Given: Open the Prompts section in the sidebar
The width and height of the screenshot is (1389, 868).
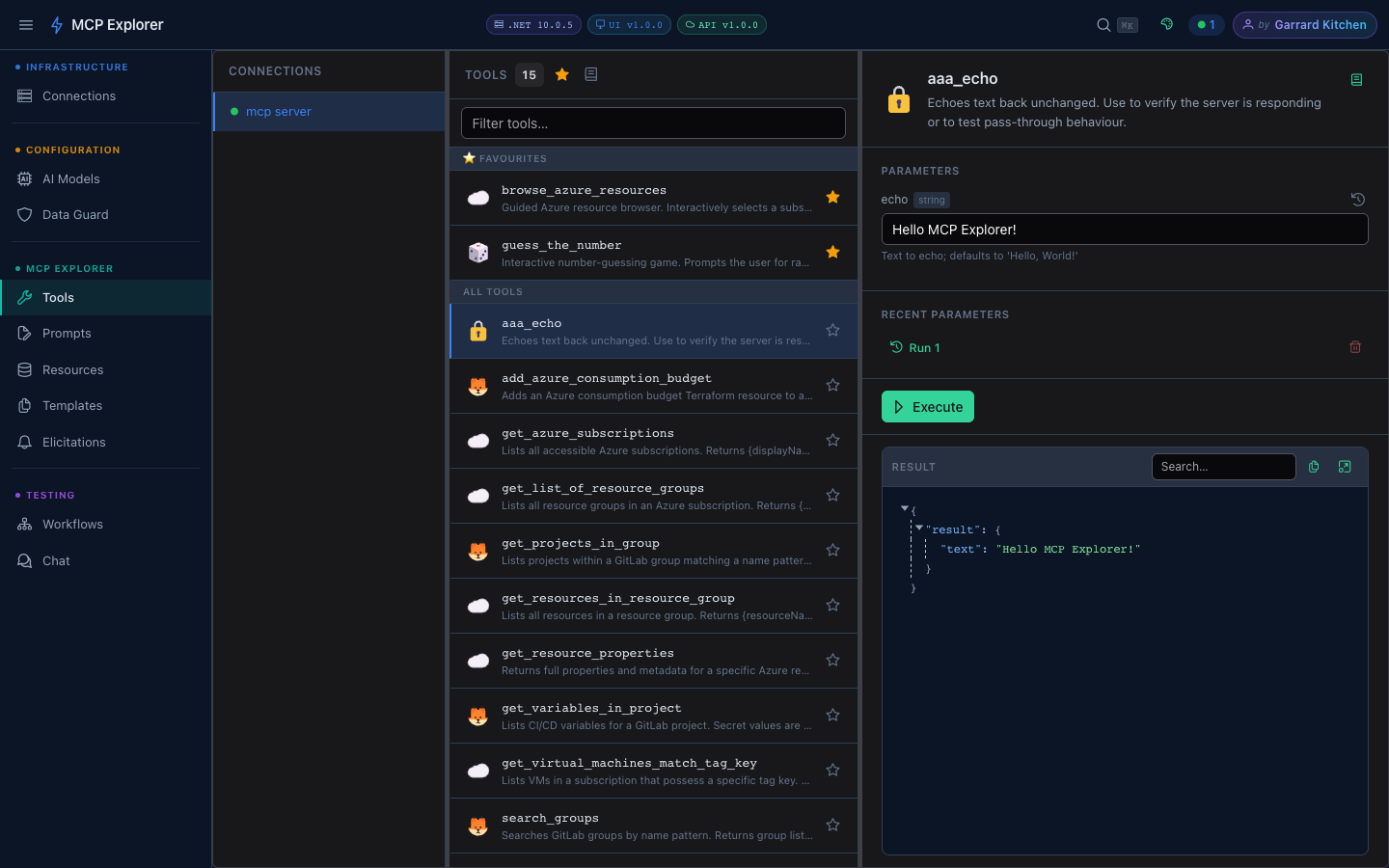Looking at the screenshot, I should (x=67, y=333).
